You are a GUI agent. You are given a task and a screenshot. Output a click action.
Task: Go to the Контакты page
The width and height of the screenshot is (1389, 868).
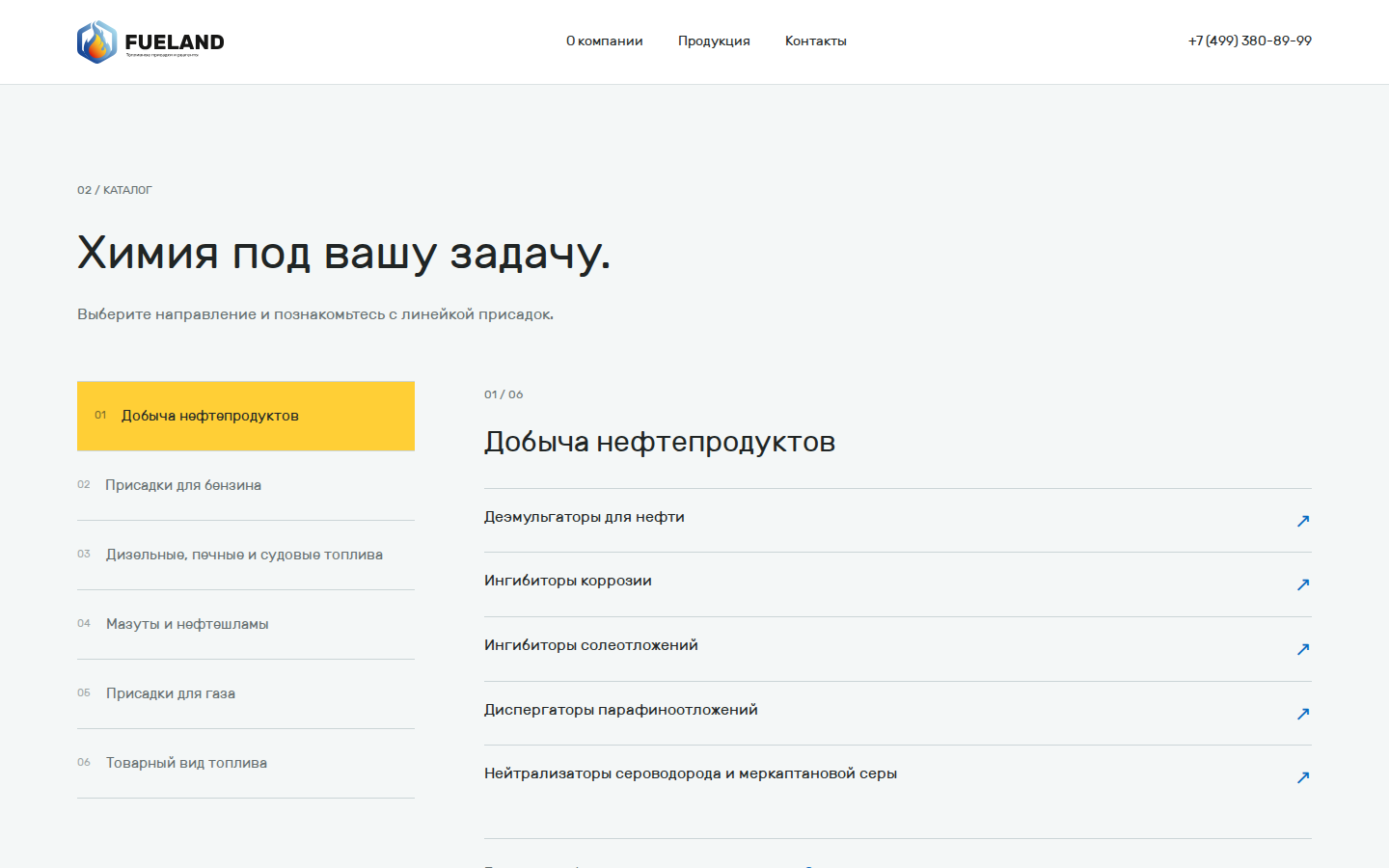(x=815, y=41)
